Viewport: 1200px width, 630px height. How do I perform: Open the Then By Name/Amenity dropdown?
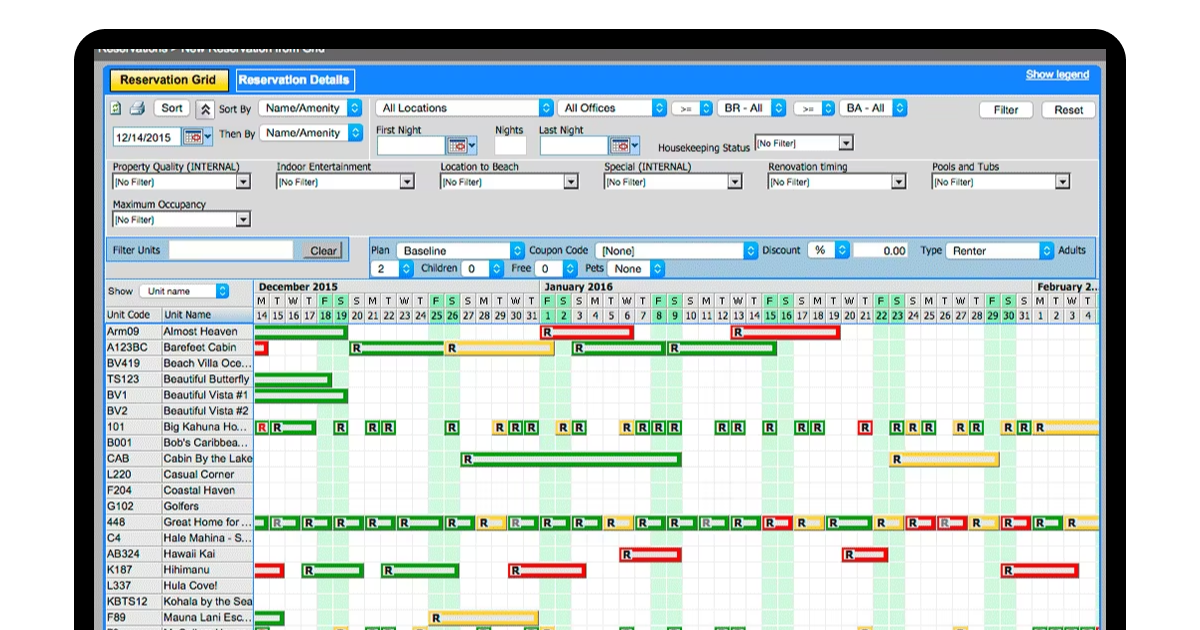(310, 133)
